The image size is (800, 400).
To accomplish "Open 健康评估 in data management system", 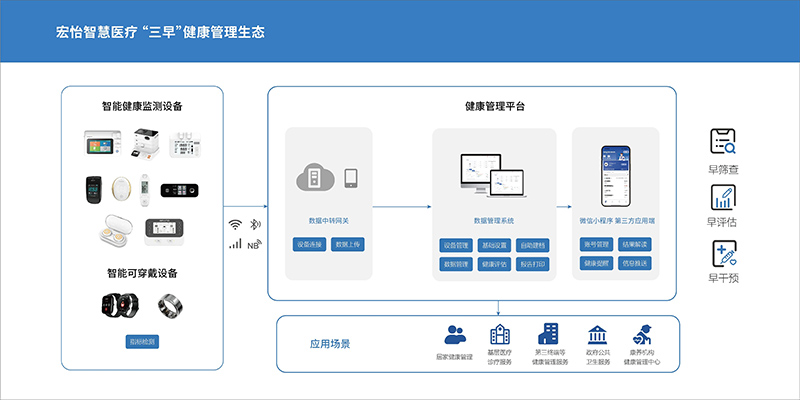I will click(494, 264).
